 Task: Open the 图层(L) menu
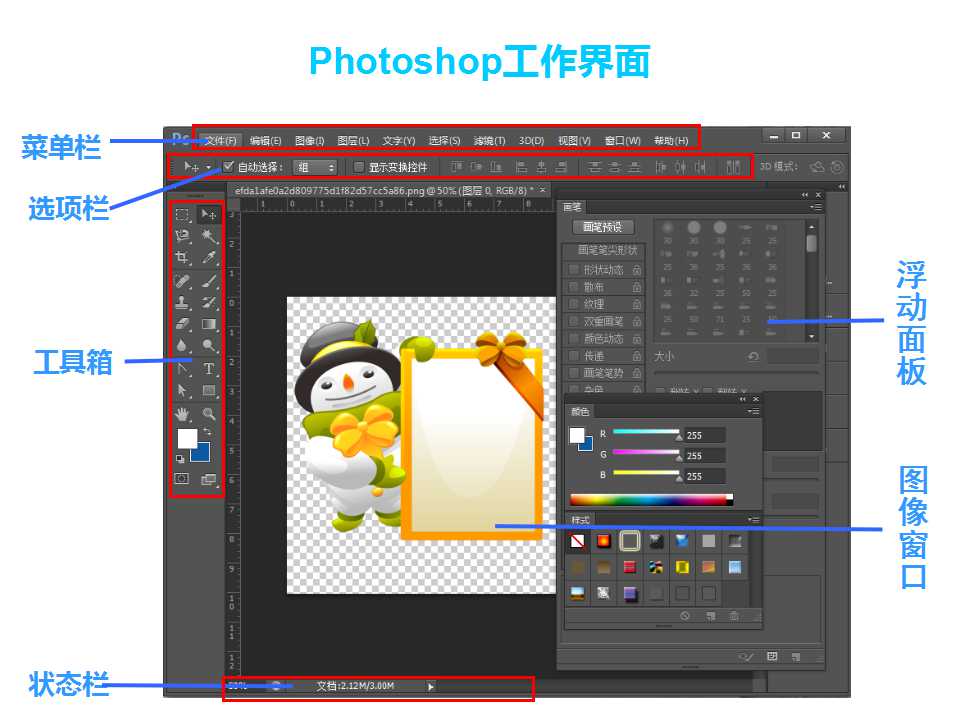[353, 140]
